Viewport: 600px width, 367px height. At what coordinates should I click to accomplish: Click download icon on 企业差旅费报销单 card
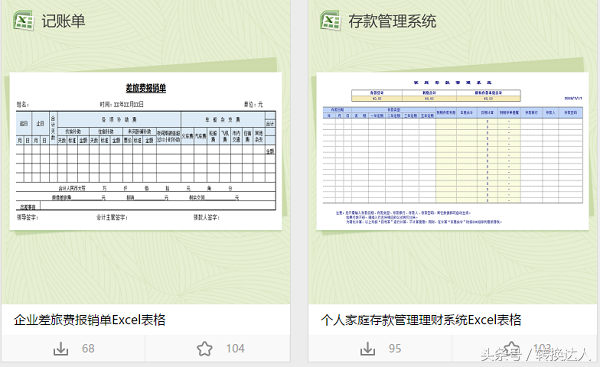coord(60,349)
